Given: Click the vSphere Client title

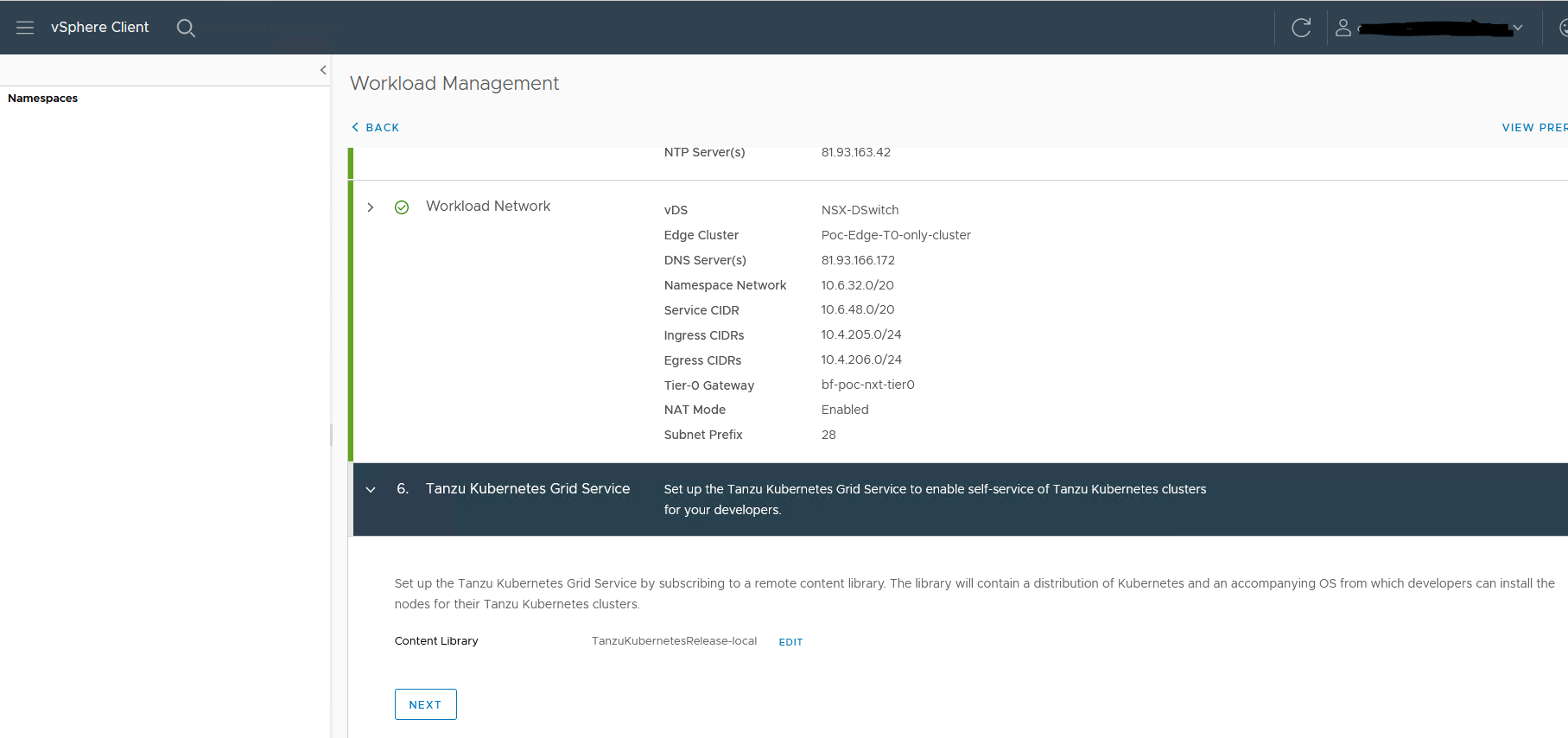Looking at the screenshot, I should (x=99, y=28).
